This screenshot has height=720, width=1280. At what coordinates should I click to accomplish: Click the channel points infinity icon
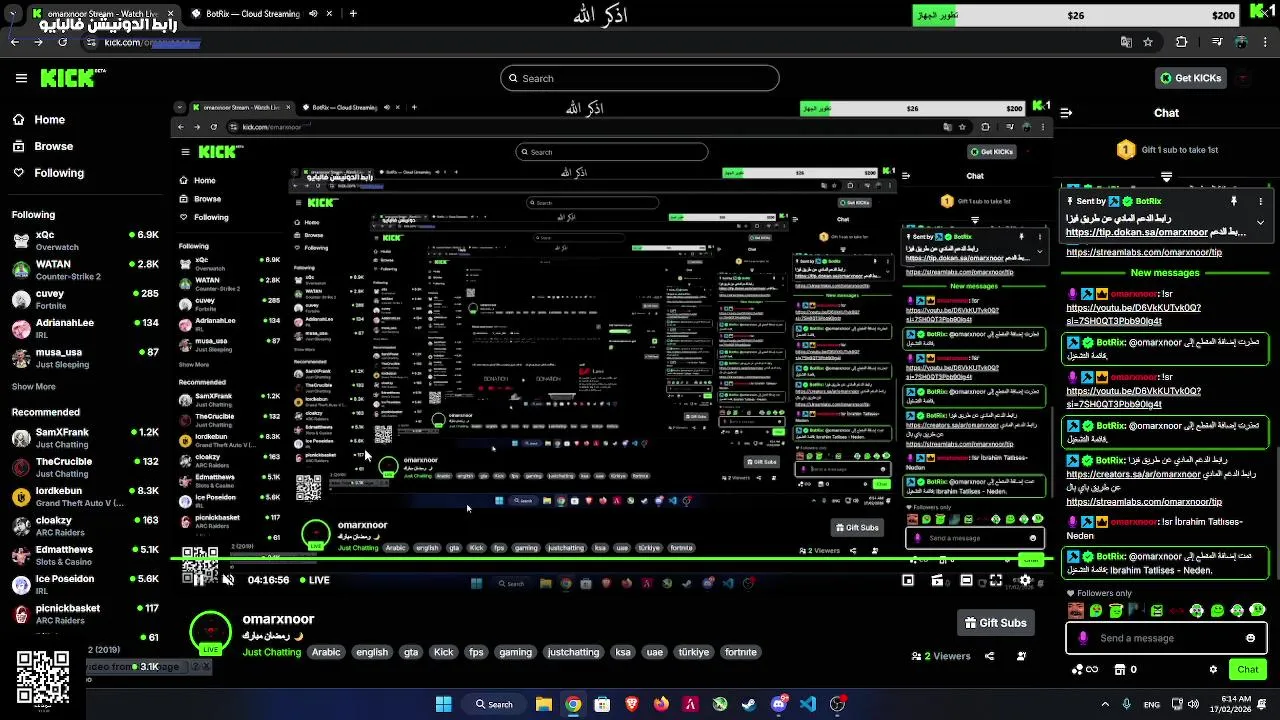click(x=1086, y=669)
